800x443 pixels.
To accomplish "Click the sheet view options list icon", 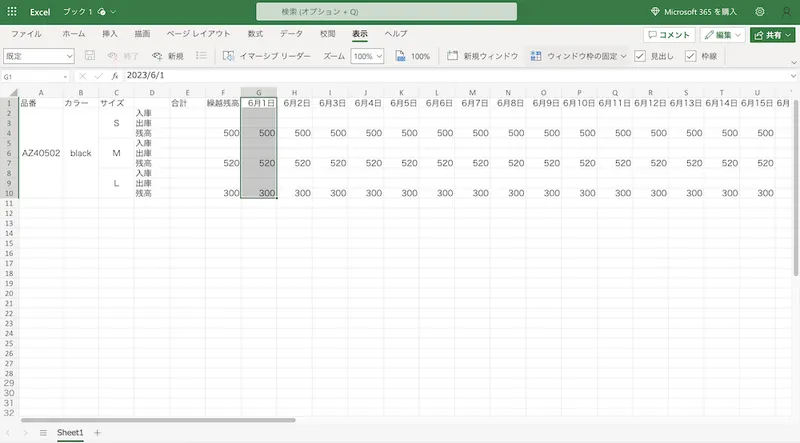I will coord(202,56).
